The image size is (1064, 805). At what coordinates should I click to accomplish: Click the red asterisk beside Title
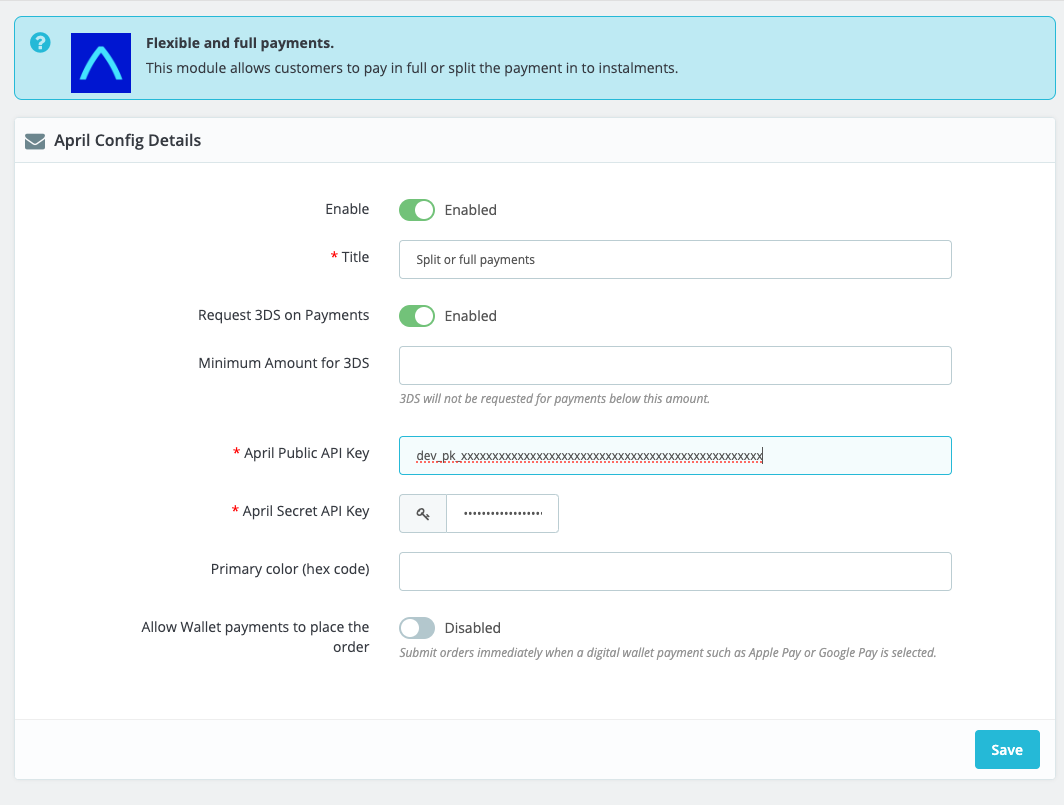pyautogui.click(x=333, y=257)
